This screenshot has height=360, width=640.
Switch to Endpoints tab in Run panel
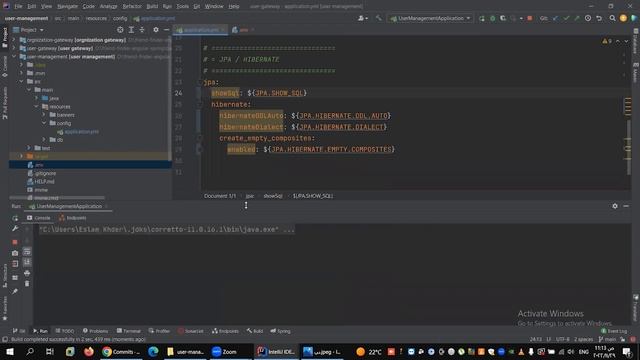coord(73,218)
